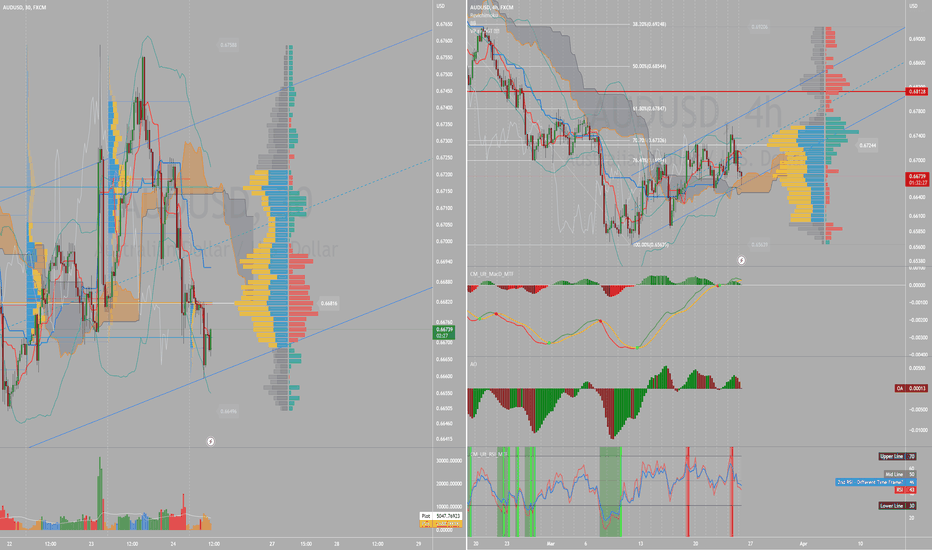
Task: Click the lightning event icon on 4h chart
Action: click(742, 260)
